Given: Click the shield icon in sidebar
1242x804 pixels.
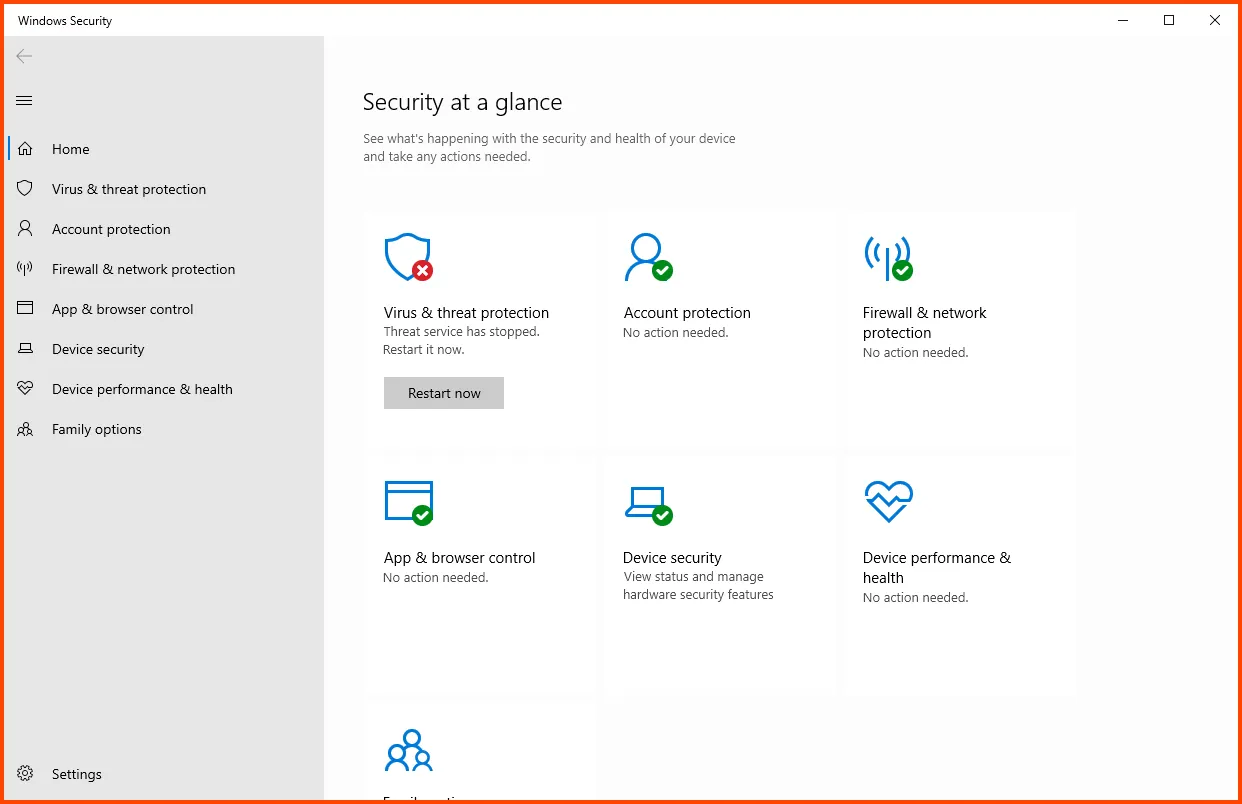Looking at the screenshot, I should click(25, 189).
